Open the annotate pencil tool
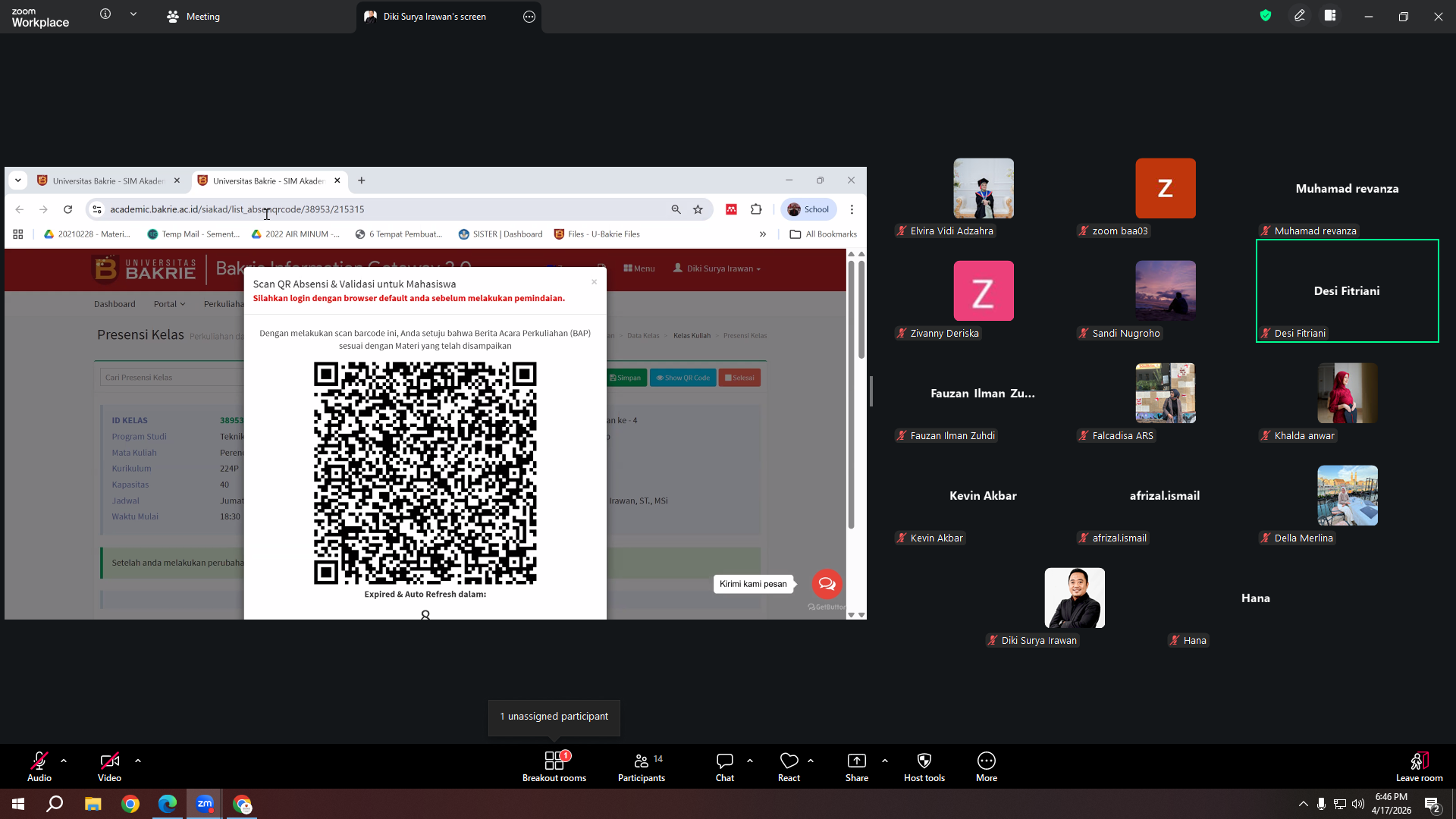 [x=1300, y=15]
